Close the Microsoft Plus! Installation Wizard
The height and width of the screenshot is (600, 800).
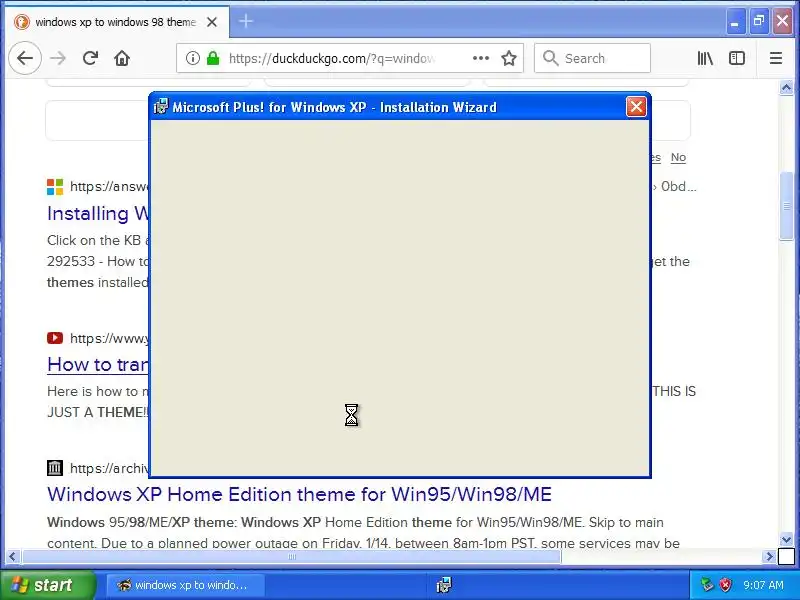click(636, 107)
